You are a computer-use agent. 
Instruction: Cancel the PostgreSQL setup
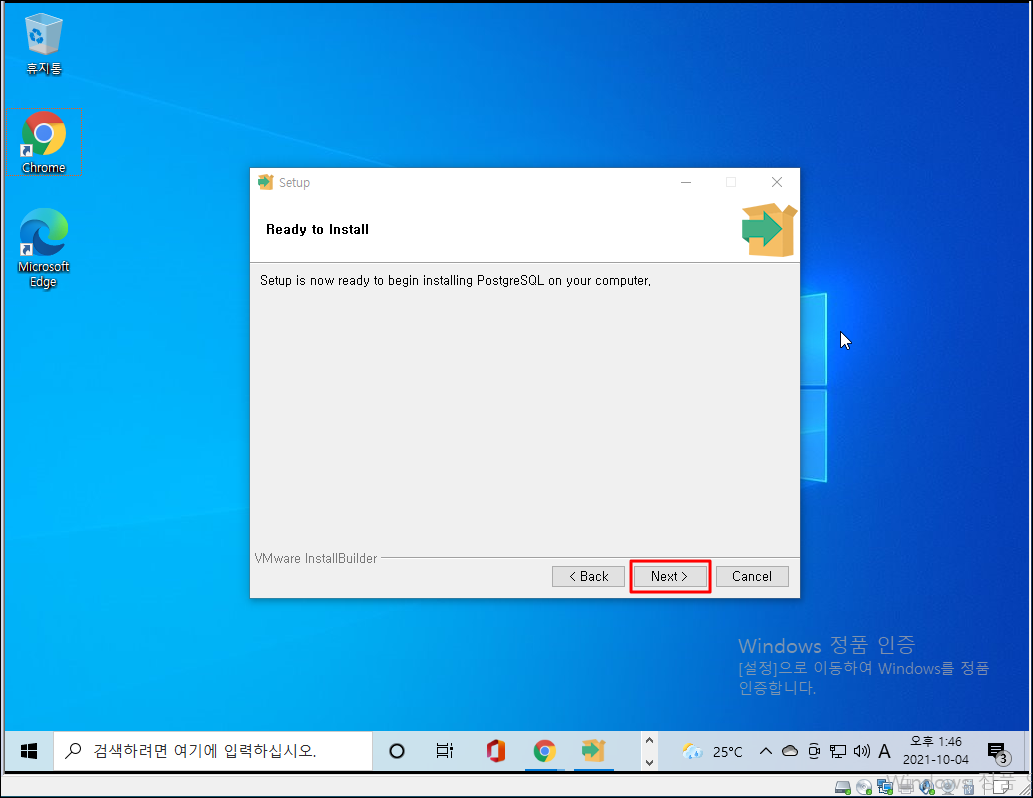(752, 577)
